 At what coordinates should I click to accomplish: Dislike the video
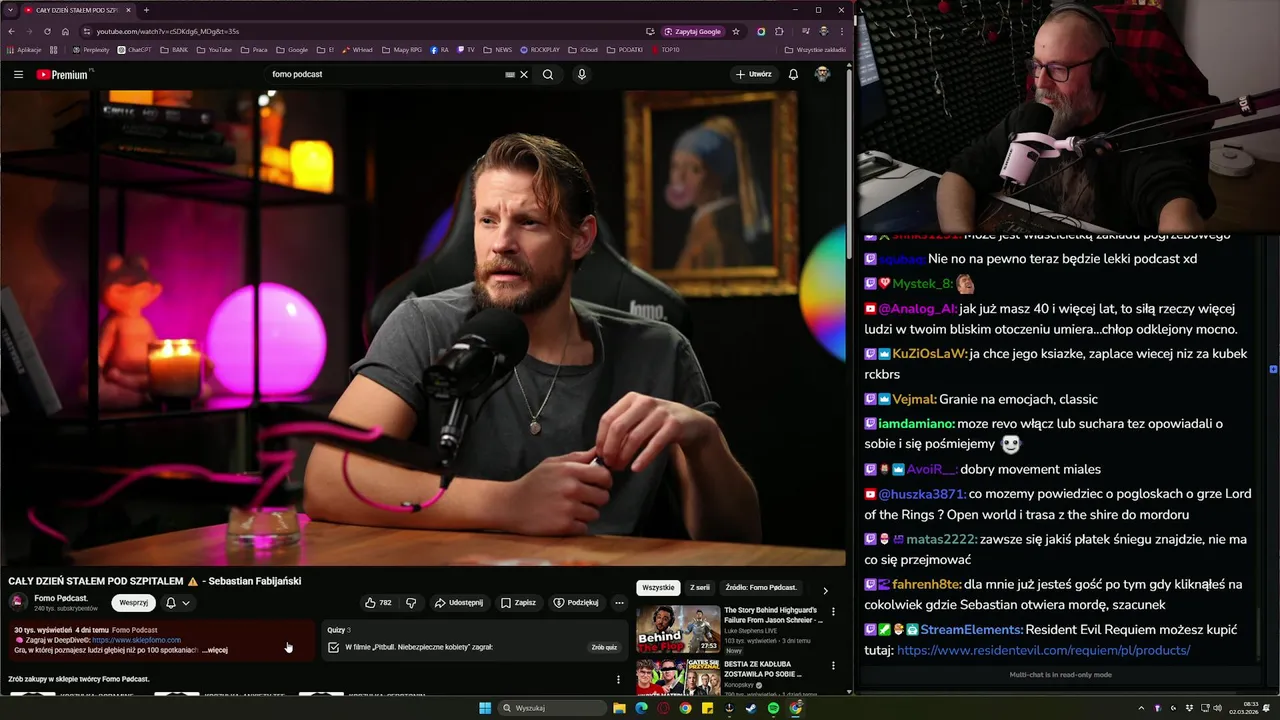[411, 603]
